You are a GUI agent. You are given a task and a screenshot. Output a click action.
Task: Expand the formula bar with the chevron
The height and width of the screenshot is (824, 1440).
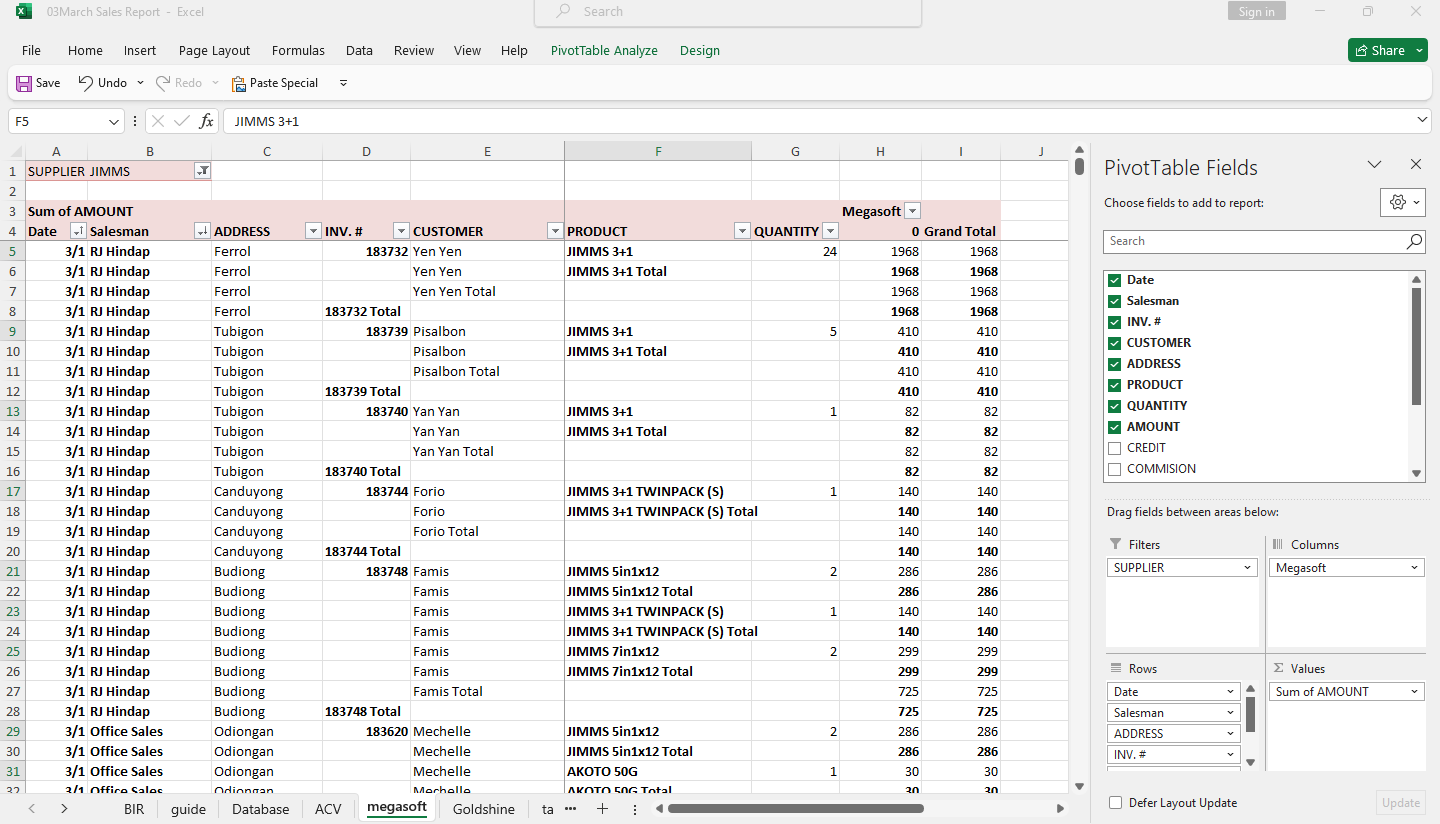pos(1423,120)
